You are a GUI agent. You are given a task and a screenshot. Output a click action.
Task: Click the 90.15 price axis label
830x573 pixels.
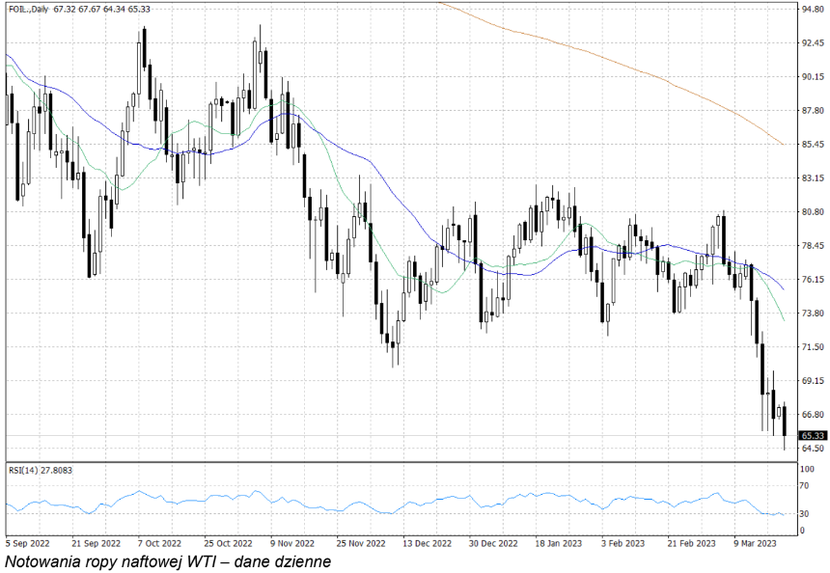(813, 77)
